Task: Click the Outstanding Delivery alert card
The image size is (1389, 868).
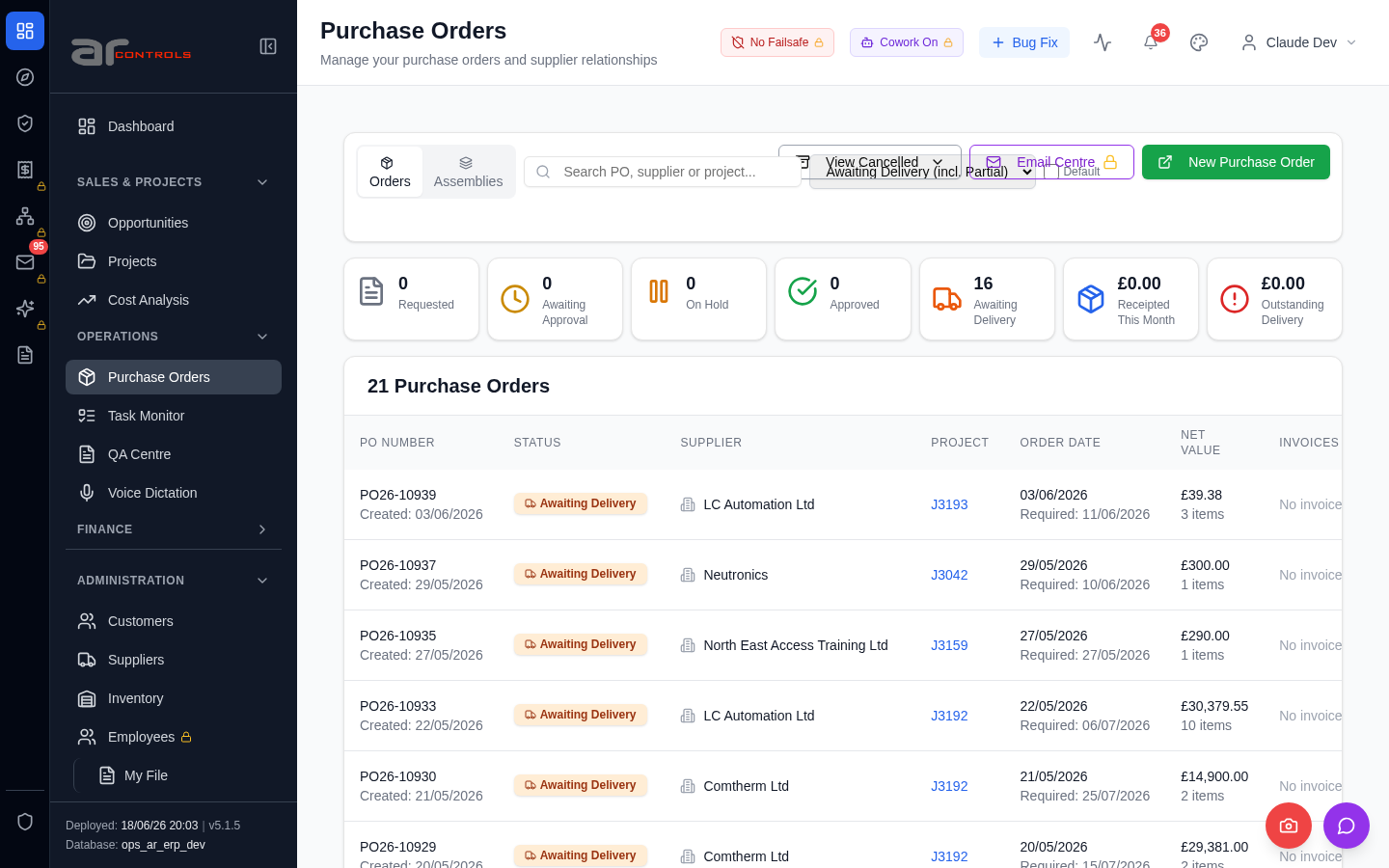Action: point(1274,299)
